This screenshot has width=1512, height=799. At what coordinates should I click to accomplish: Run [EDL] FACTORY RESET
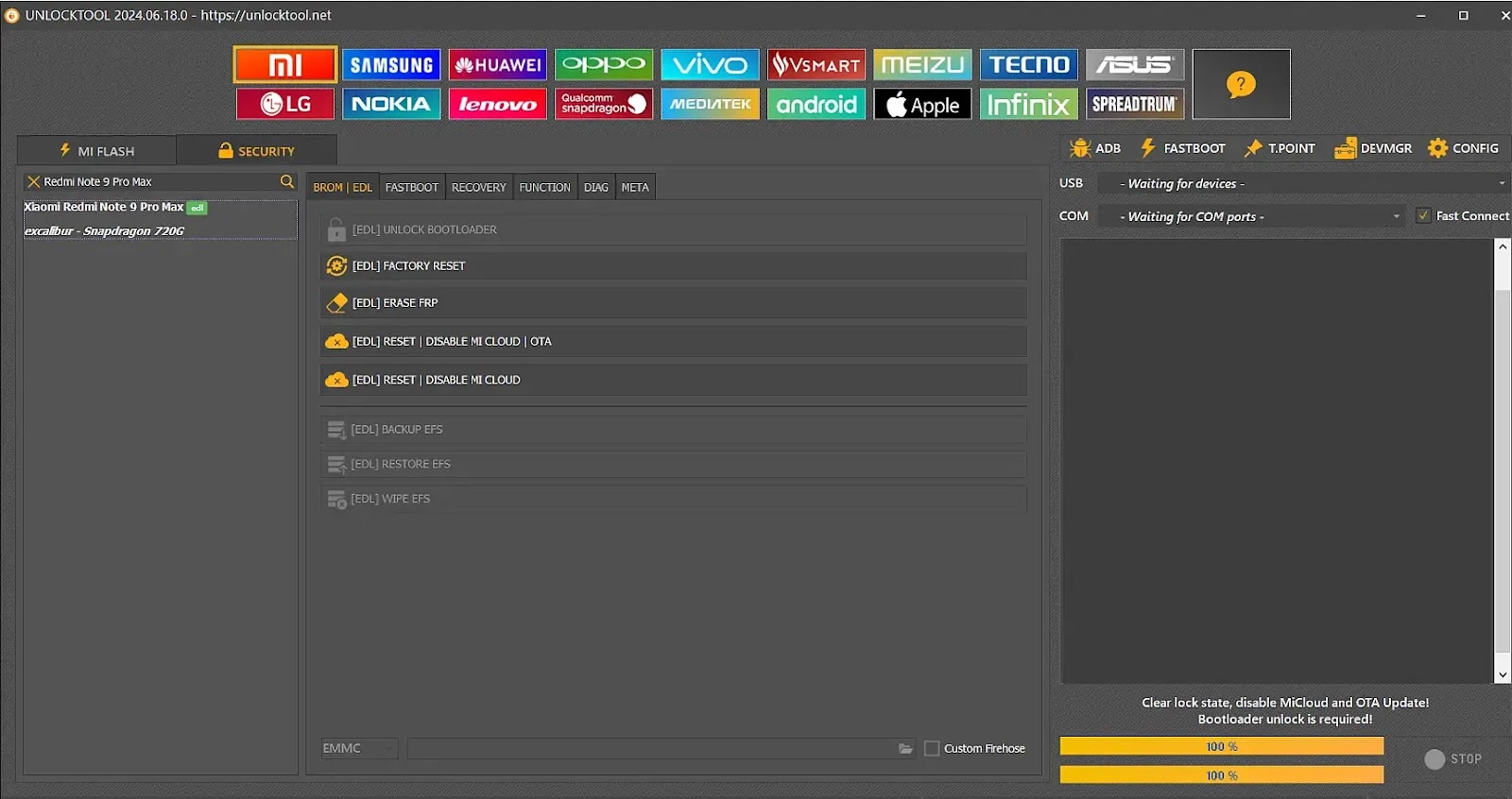[x=674, y=265]
